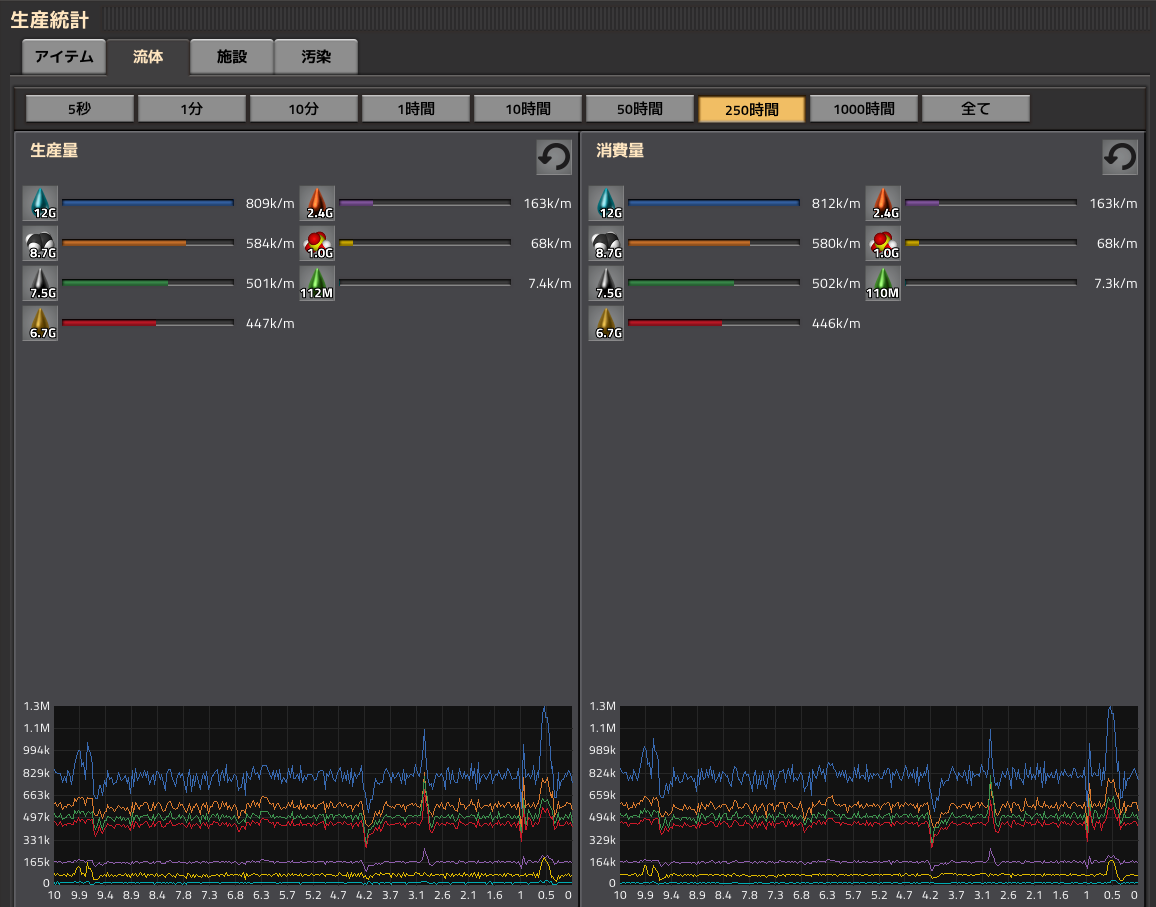The height and width of the screenshot is (907, 1156).
Task: Toggle the 7.5G black droplet icon under 消費量
Action: point(606,283)
